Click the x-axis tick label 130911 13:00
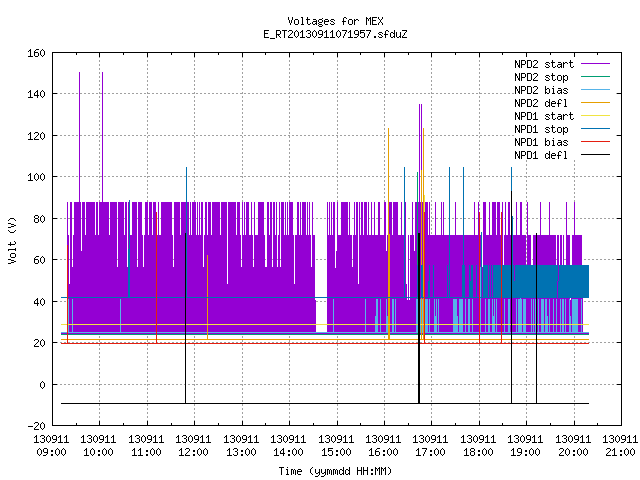The image size is (640, 480). [x=241, y=446]
